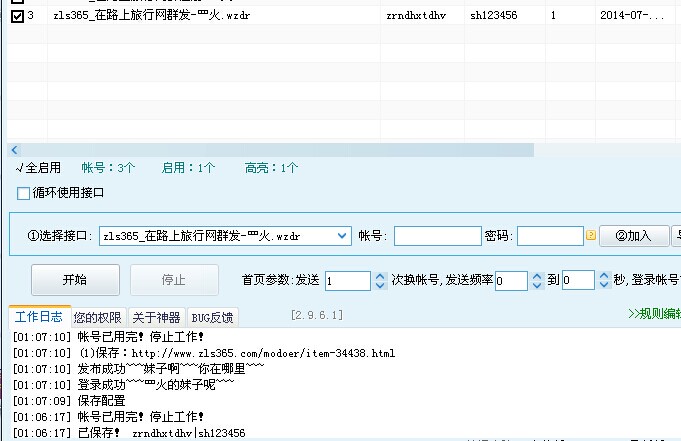The height and width of the screenshot is (441, 681).
Task: Start the task with 开始 button
Action: (x=75, y=280)
